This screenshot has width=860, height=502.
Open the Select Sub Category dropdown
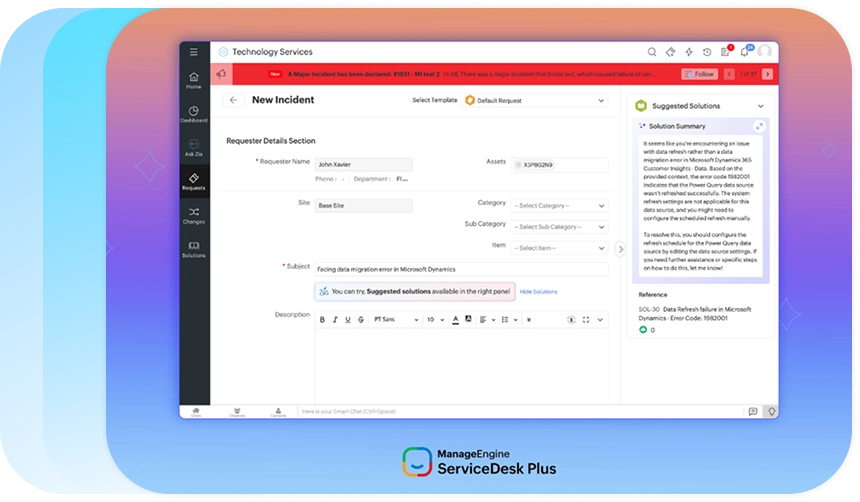[559, 227]
